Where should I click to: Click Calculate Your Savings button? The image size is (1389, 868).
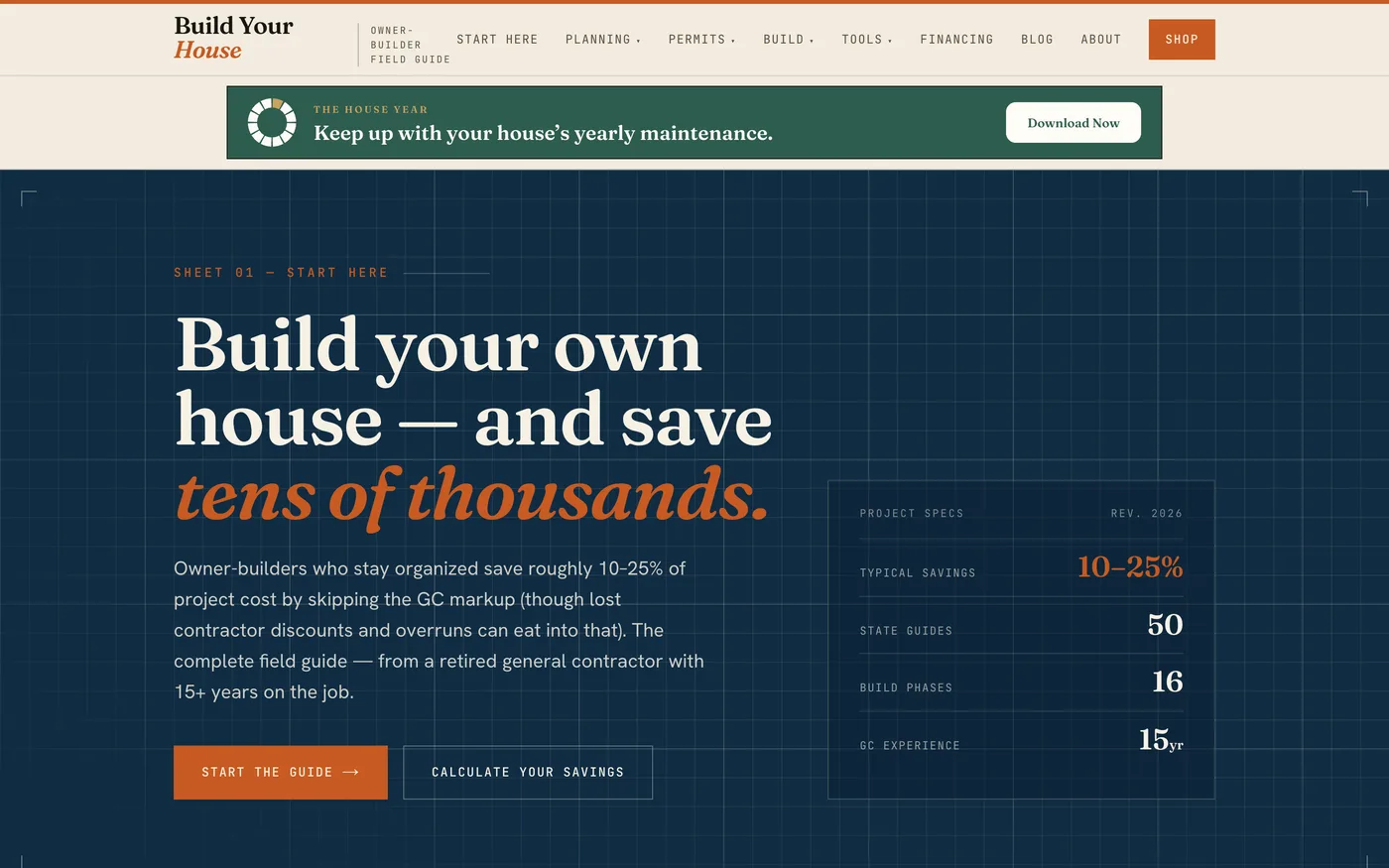click(x=528, y=772)
